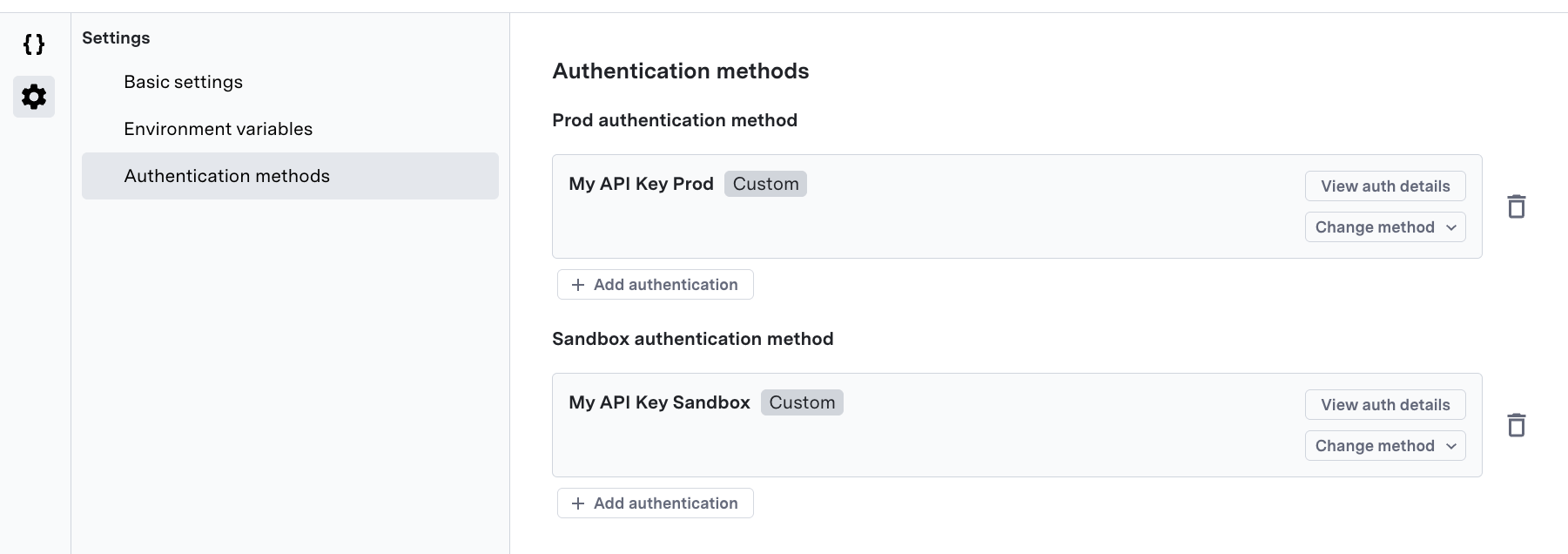
Task: View auth details for Sandbox key
Action: click(1384, 405)
